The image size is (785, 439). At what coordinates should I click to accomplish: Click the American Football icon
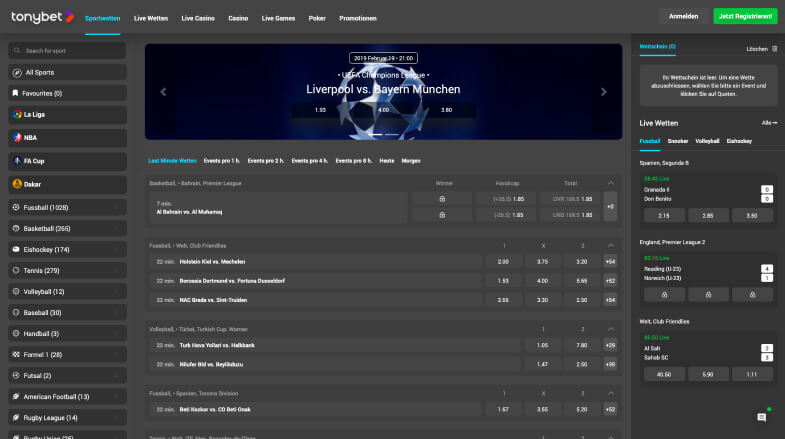click(16, 396)
